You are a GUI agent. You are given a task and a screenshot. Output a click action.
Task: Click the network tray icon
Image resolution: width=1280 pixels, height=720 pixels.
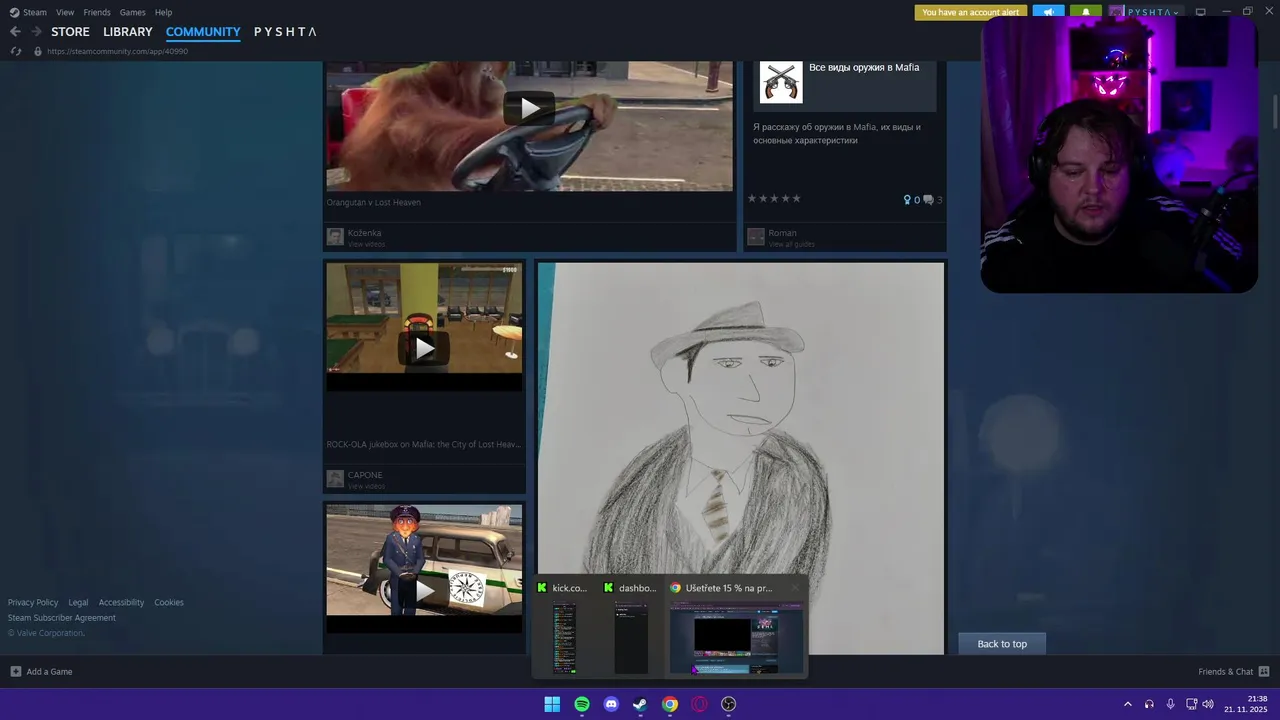[1191, 704]
